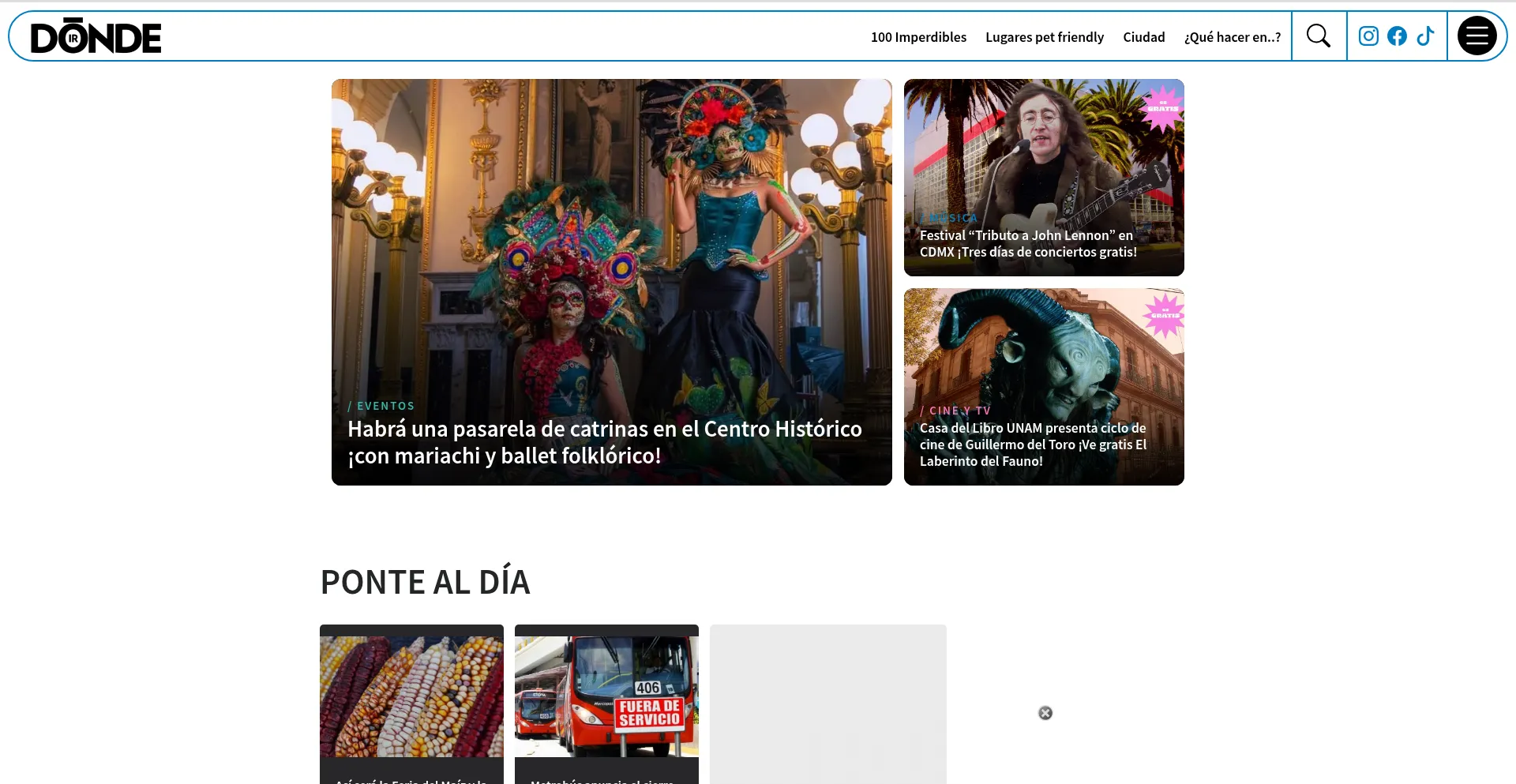The image size is (1516, 784).
Task: Open the hamburger menu button
Action: [x=1477, y=36]
